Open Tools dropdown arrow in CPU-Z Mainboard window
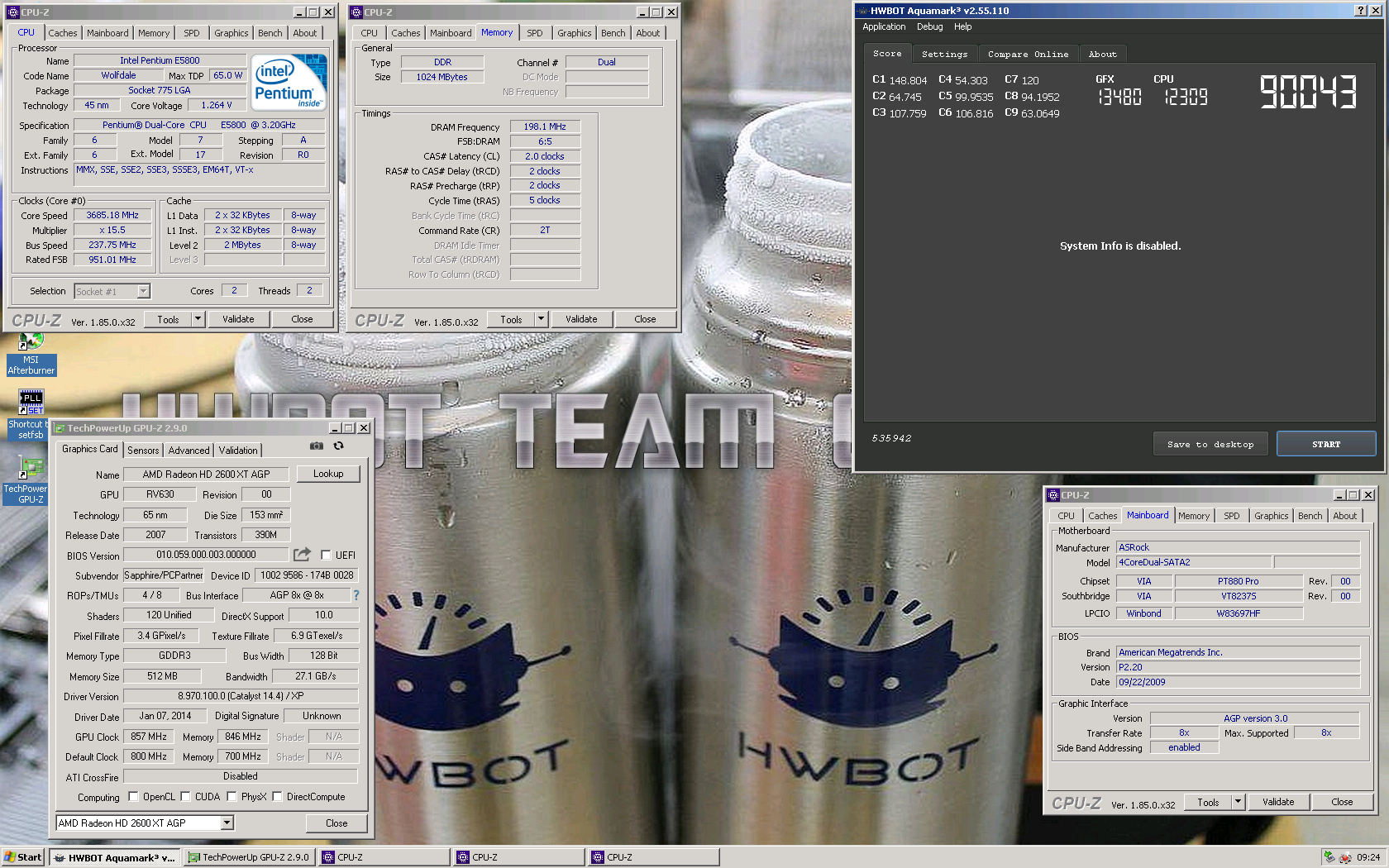Viewport: 1389px width, 868px height. click(x=1239, y=802)
